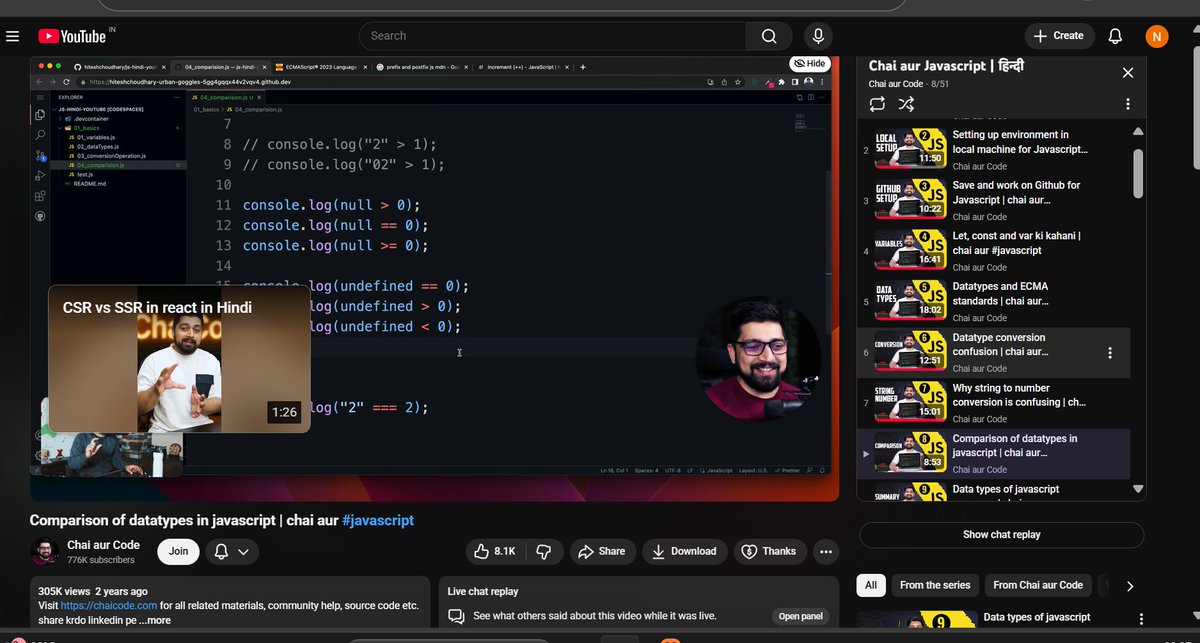The height and width of the screenshot is (643, 1200).
Task: Open three-dot menu for Datatype conversion confusion video
Action: [x=1110, y=353]
